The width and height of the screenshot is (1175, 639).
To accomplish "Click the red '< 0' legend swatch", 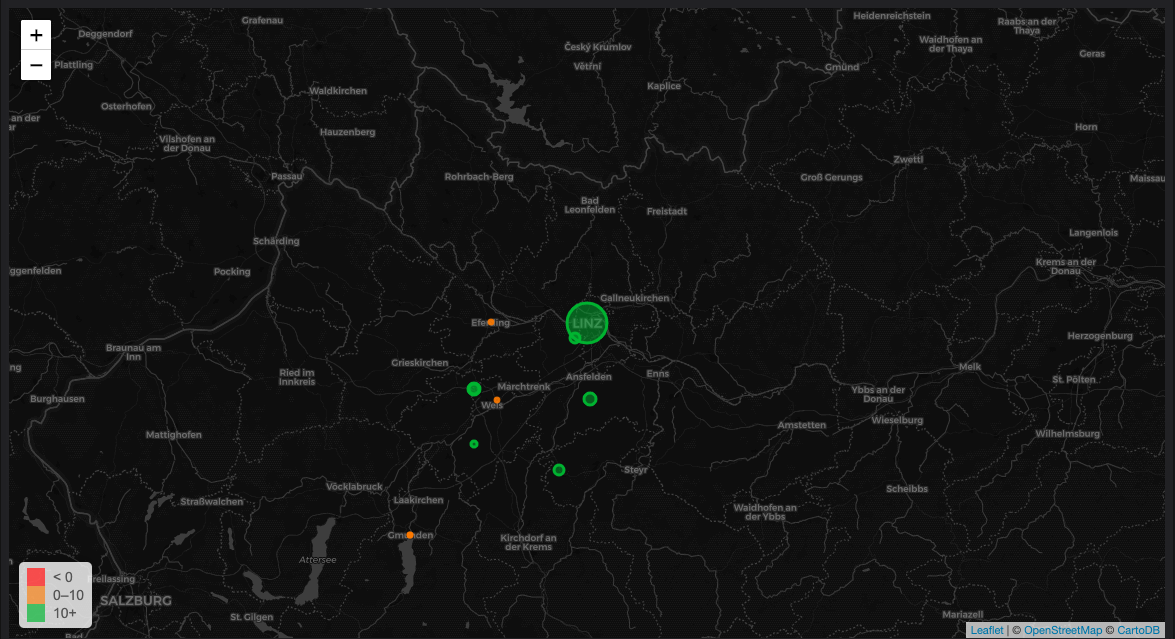I will click(36, 577).
